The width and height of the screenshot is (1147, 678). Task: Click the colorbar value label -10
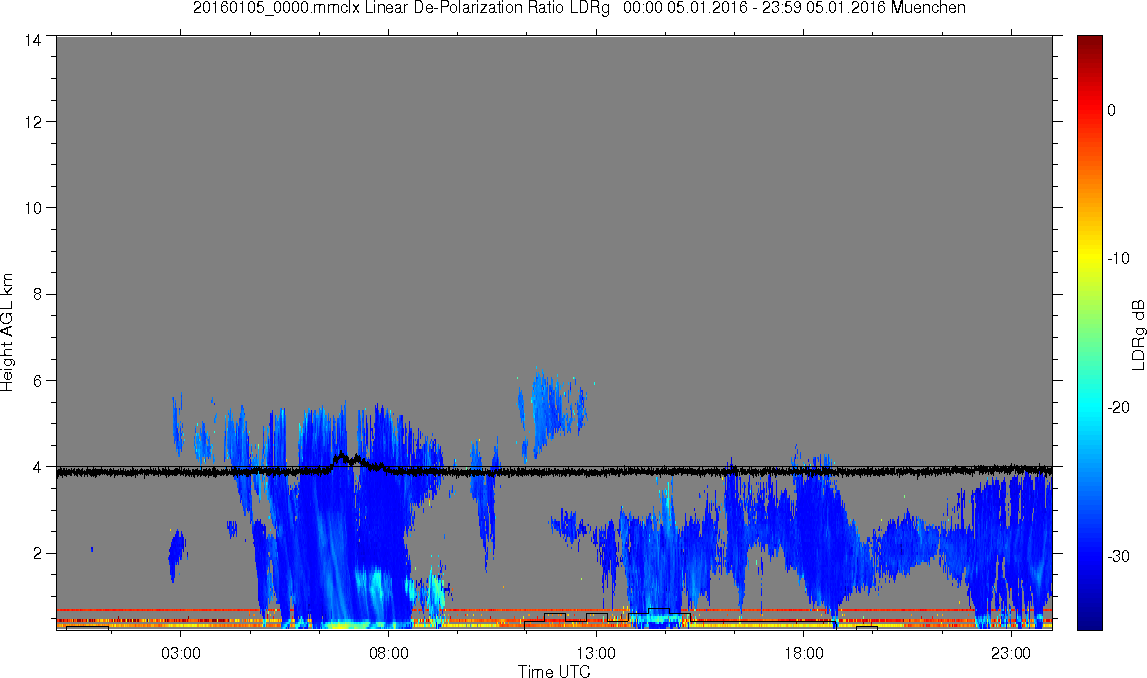click(x=1118, y=258)
